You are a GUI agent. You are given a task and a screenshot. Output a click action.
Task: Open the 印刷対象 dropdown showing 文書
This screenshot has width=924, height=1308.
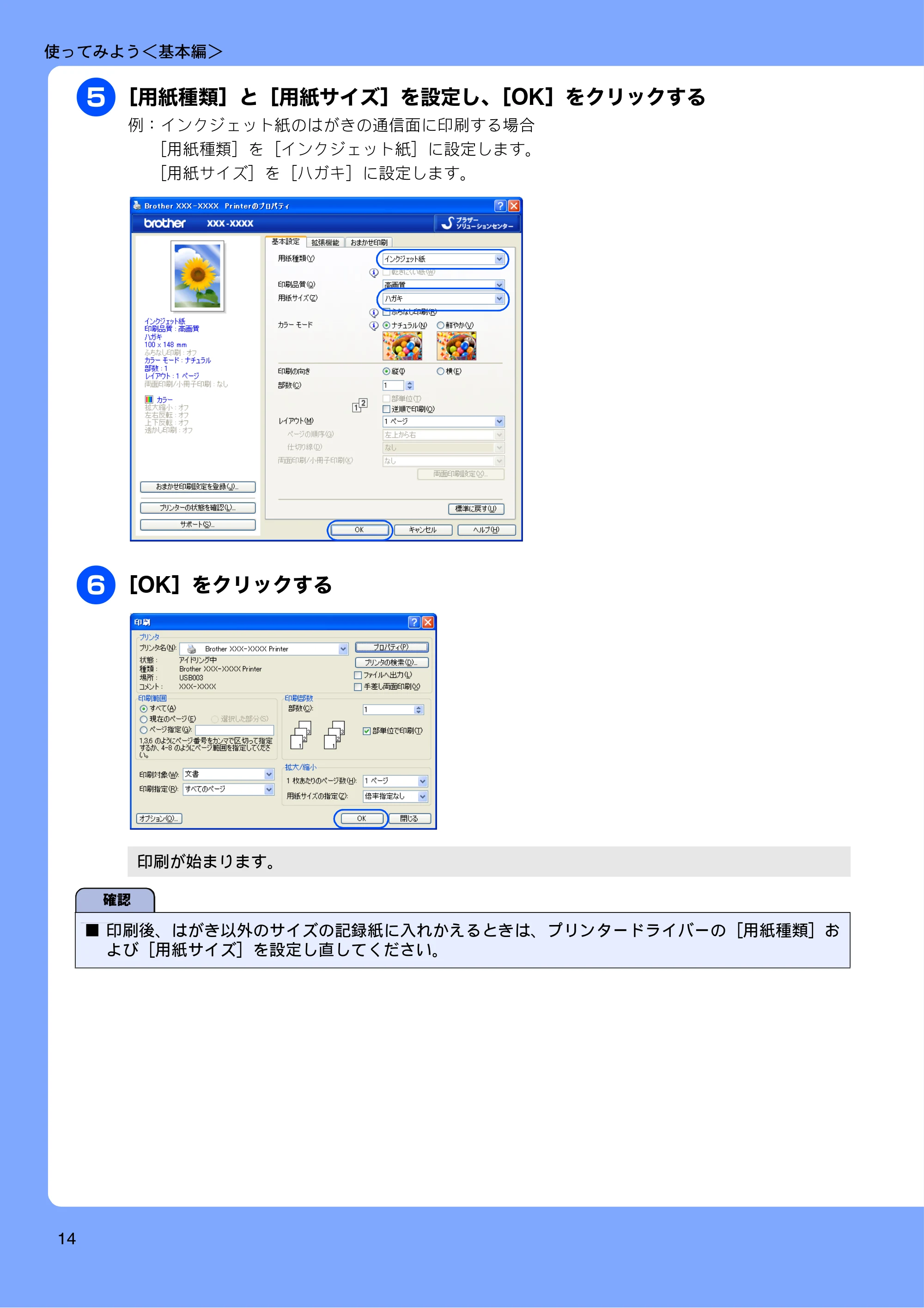(x=228, y=774)
